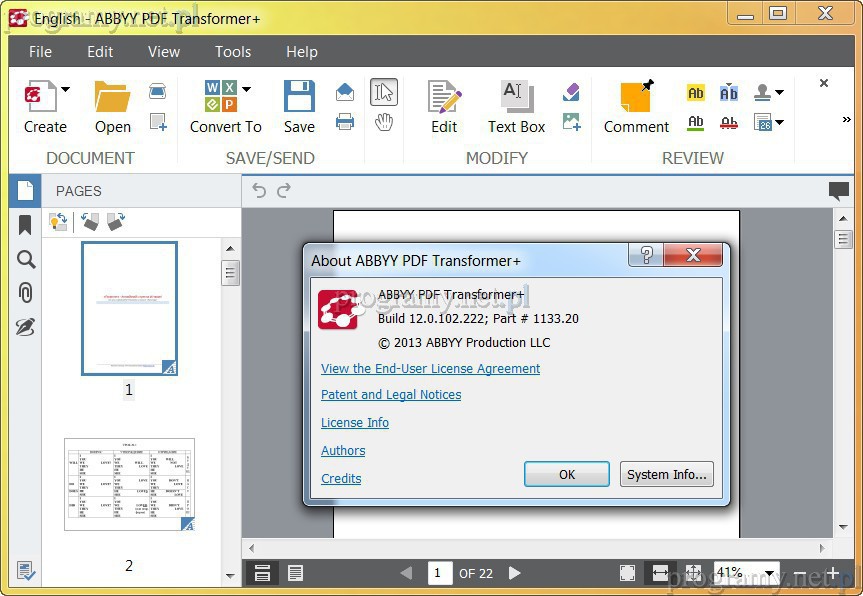Expand the Convert To dropdown arrow
Screen dimensions: 863x596
pos(247,90)
